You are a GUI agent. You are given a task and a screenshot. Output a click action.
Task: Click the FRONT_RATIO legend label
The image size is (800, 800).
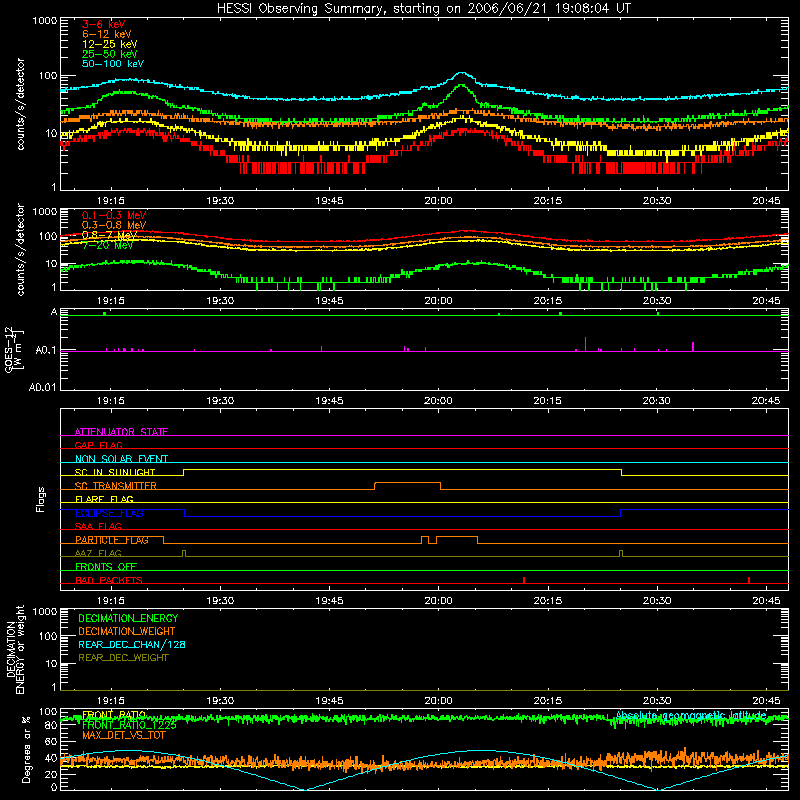114,715
